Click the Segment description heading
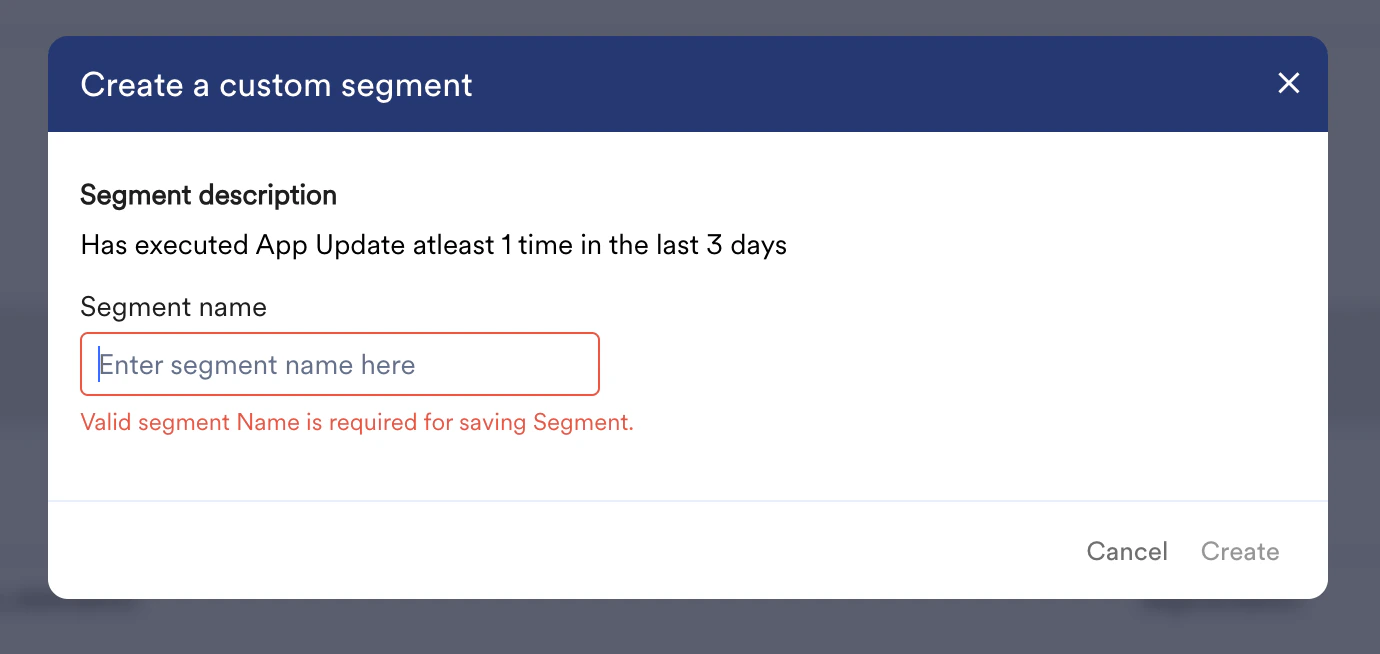1380x654 pixels. coord(208,194)
